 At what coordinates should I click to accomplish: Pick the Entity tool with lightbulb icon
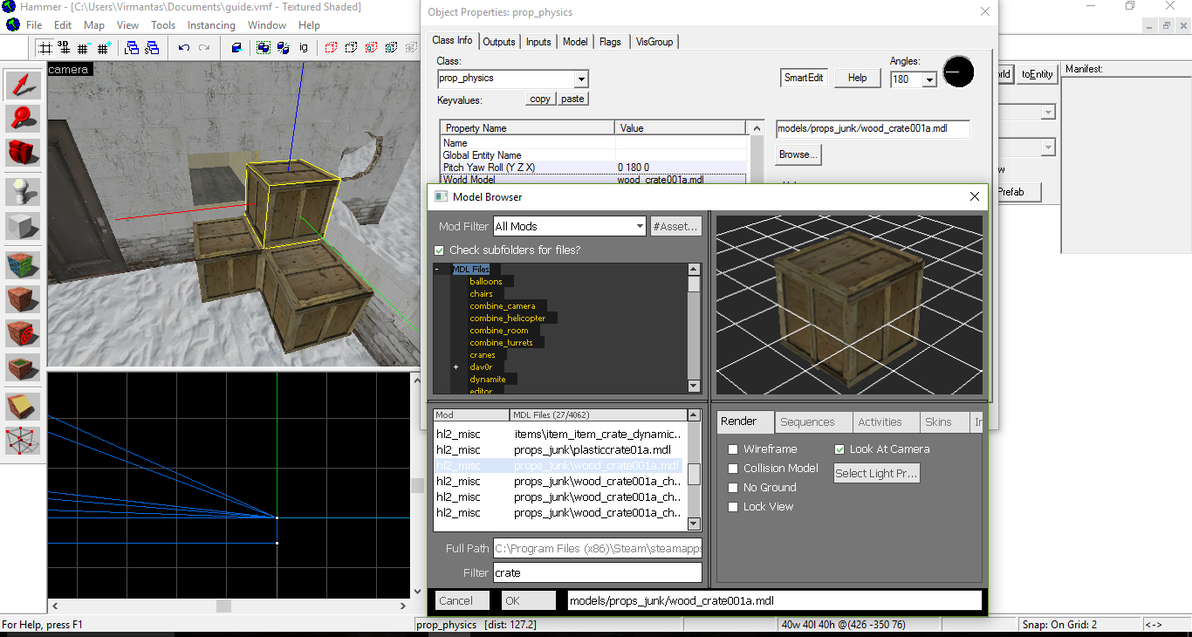[x=23, y=190]
